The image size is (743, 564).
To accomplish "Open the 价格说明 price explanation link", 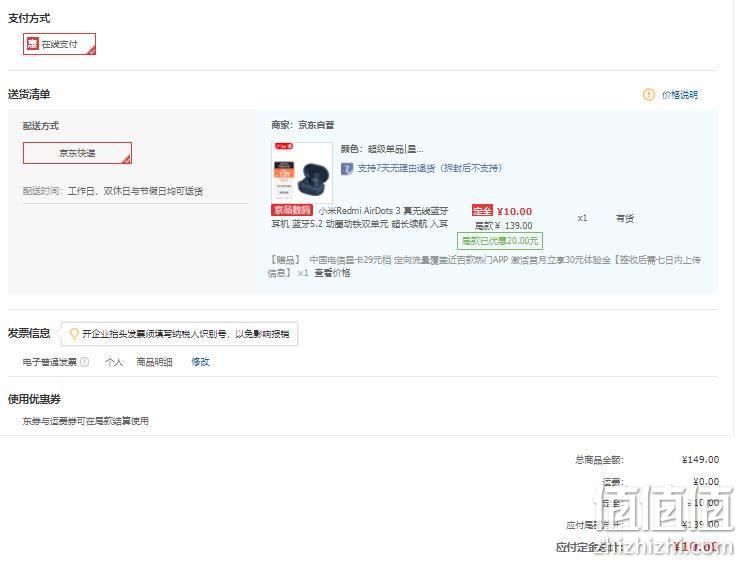I will 680,95.
